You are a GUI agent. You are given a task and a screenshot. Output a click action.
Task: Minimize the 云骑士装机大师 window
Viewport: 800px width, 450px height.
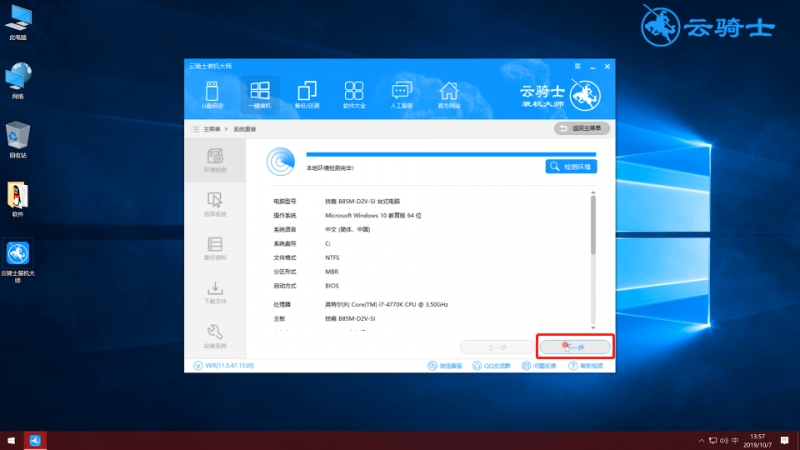[x=592, y=66]
